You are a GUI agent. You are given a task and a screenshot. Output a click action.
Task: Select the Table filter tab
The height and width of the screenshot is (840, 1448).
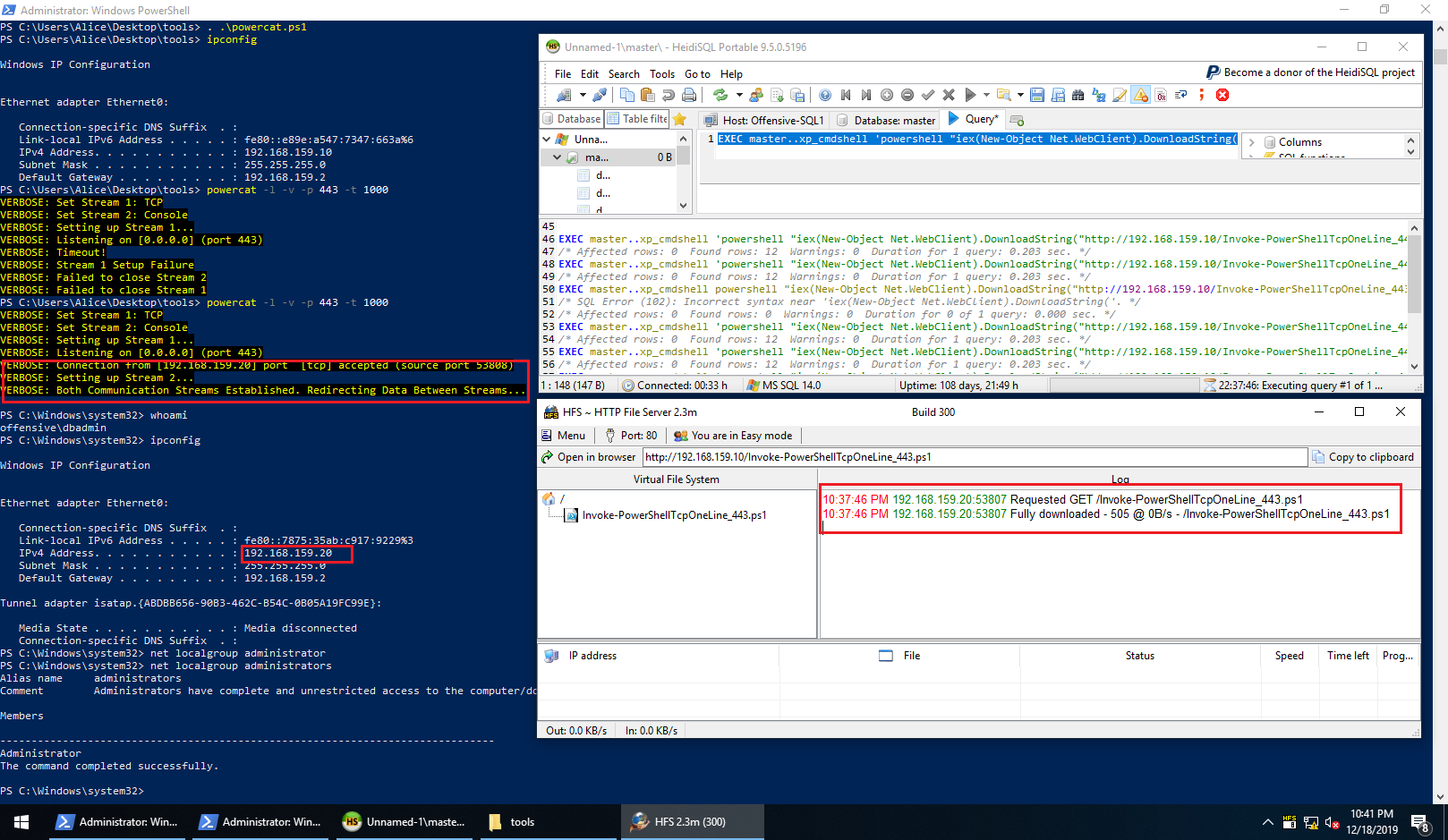pos(637,119)
